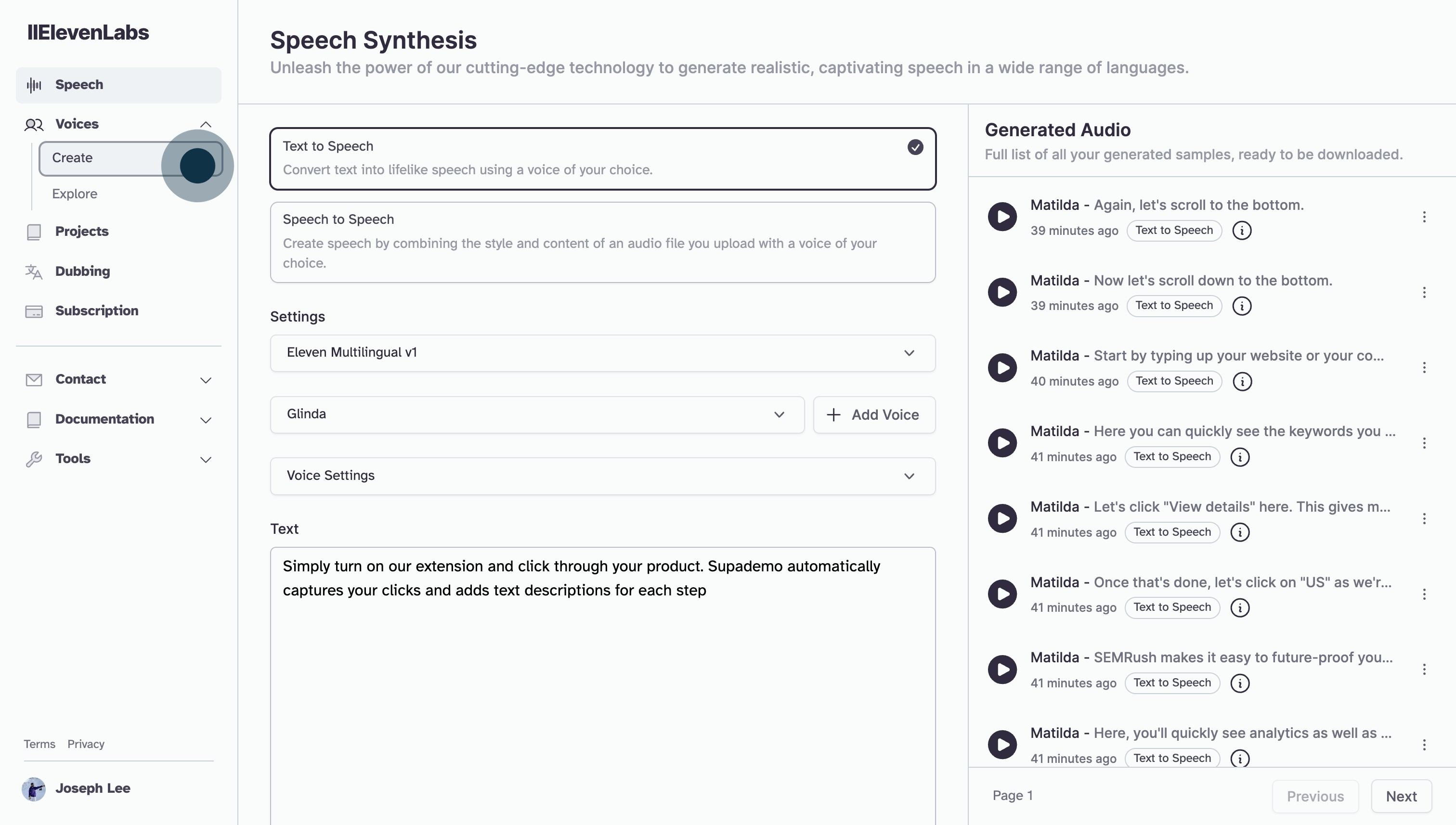This screenshot has width=1456, height=825.
Task: Open the Glinda voice dropdown
Action: (x=537, y=415)
